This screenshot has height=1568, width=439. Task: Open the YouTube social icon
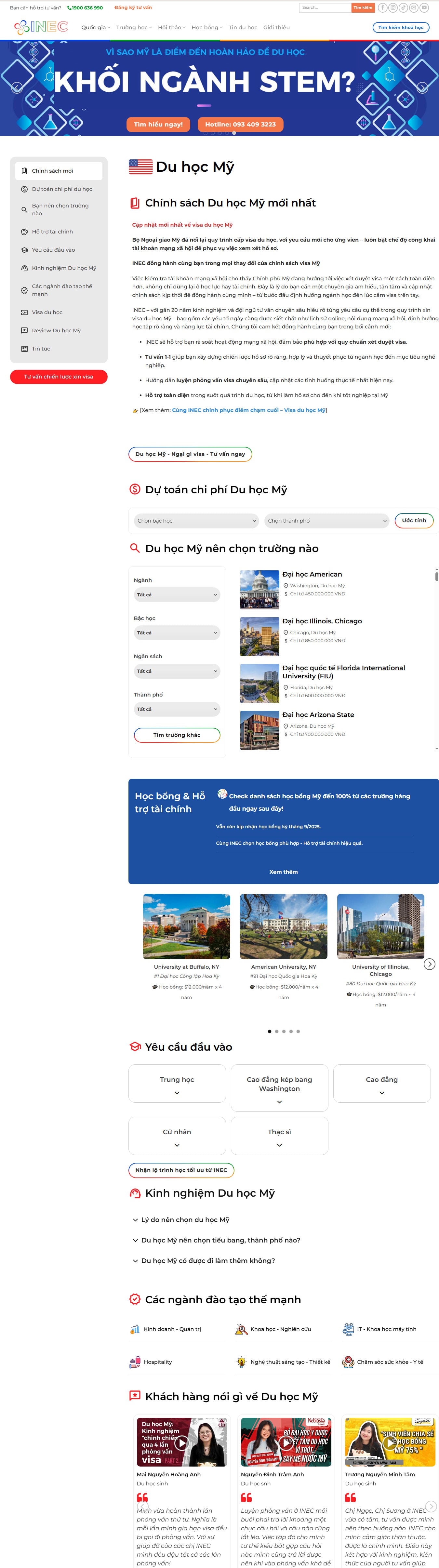(424, 8)
